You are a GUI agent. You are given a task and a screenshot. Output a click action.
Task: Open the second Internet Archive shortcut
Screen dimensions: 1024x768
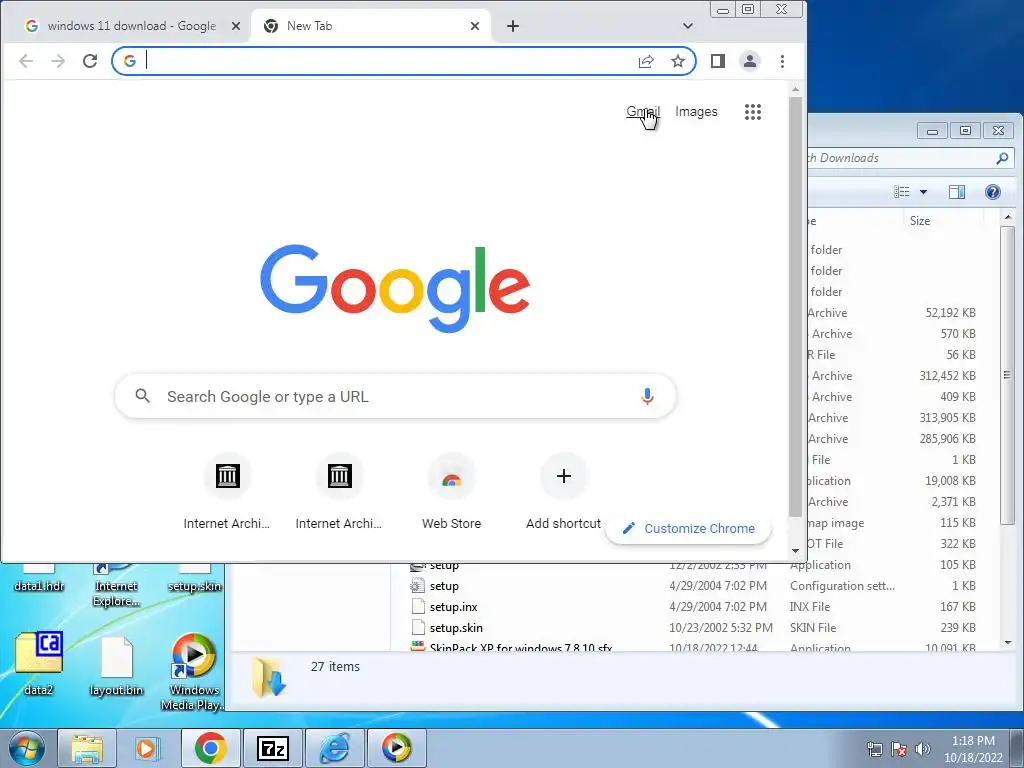click(x=339, y=491)
